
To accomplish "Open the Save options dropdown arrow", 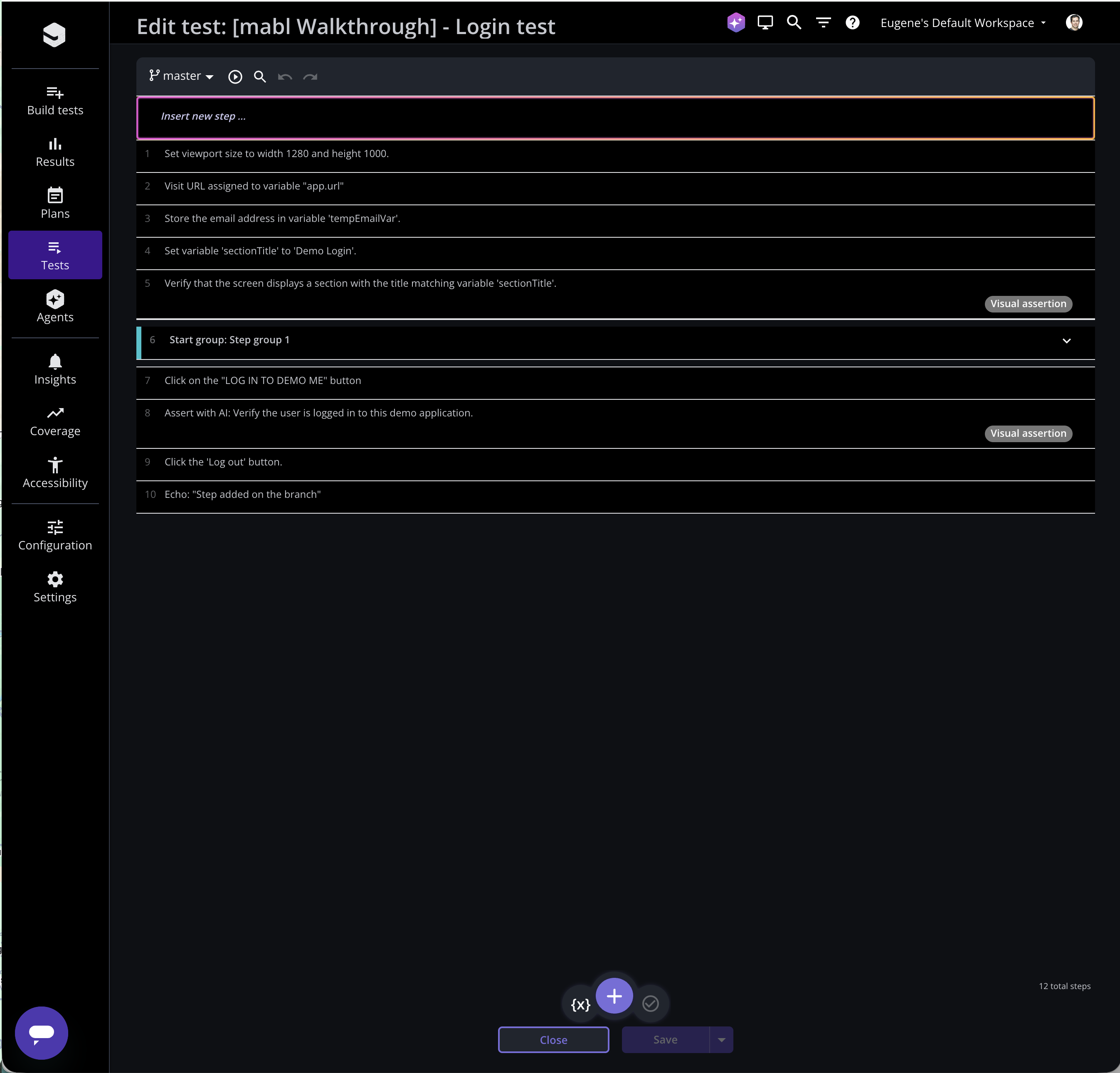I will pos(722,1039).
